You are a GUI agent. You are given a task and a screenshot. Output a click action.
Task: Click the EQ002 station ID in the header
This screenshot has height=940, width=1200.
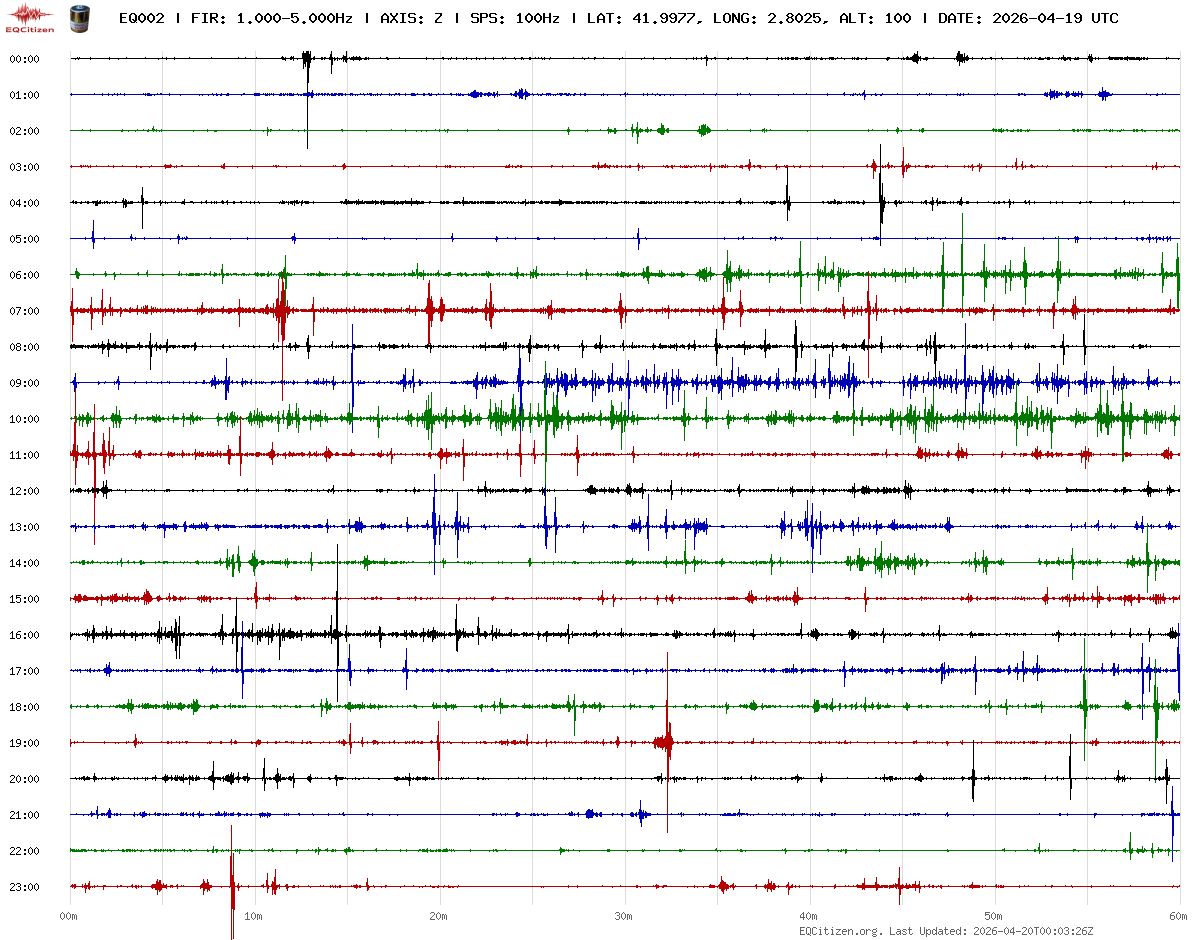142,18
